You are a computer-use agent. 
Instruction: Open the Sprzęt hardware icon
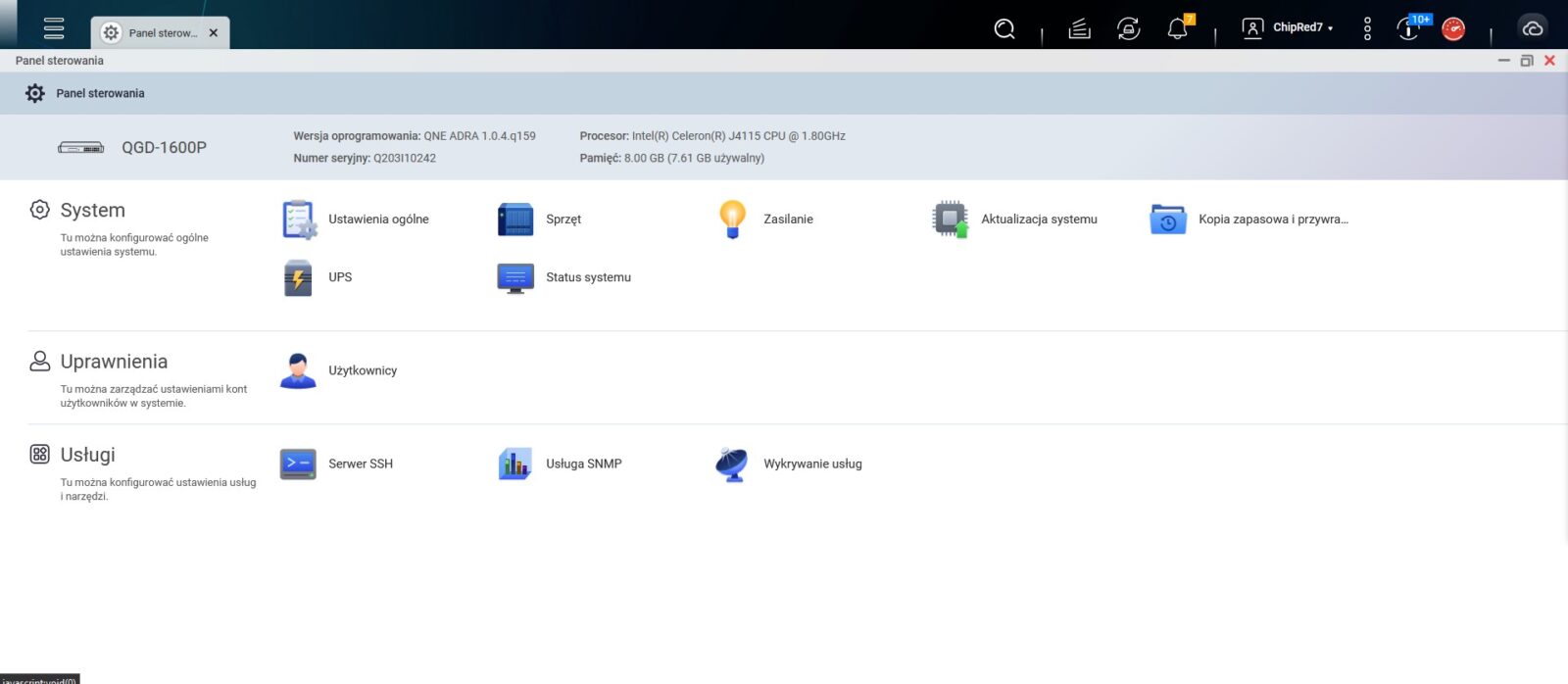click(515, 220)
